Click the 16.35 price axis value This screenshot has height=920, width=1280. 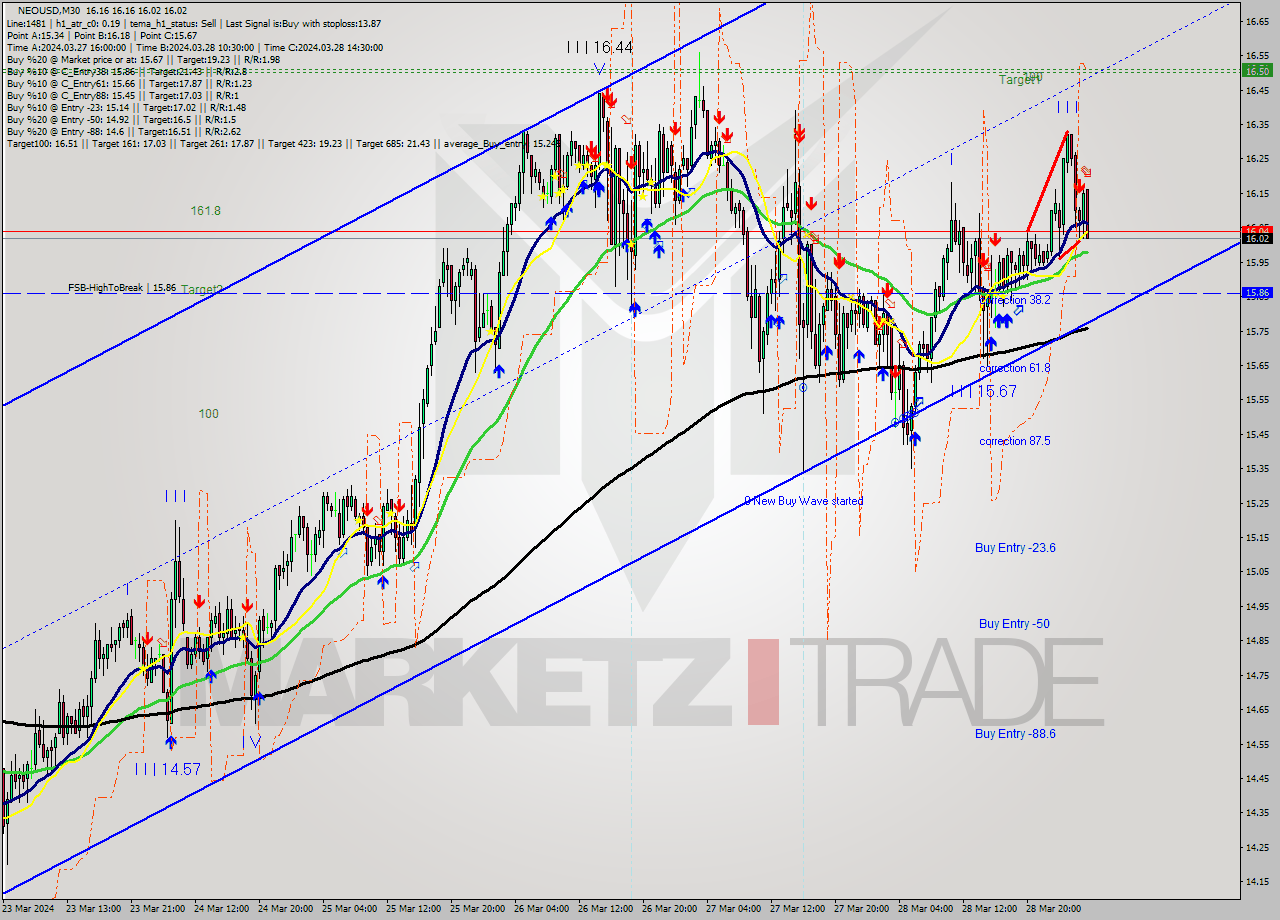[1257, 125]
